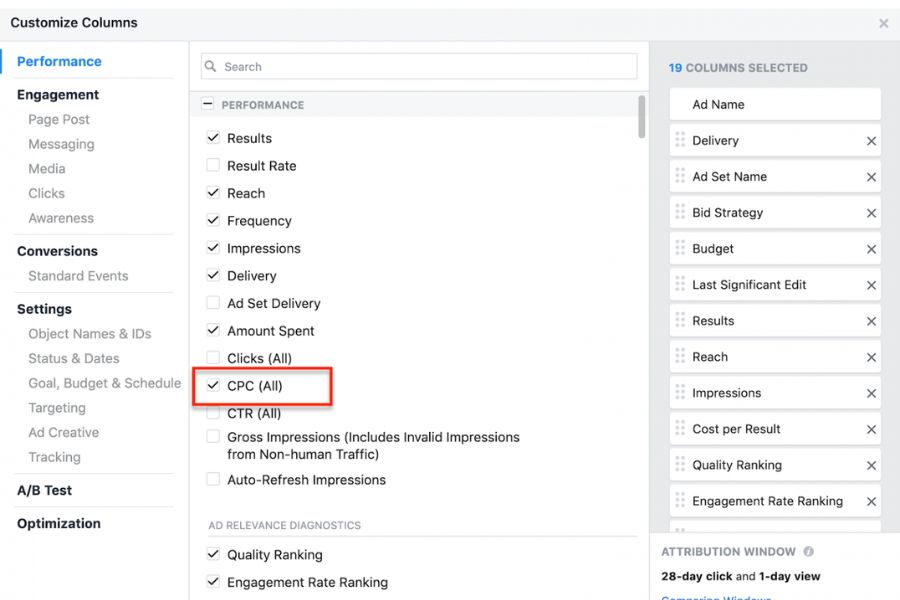Uncheck the Reach checkbox in Performance list
900x600 pixels.
213,193
